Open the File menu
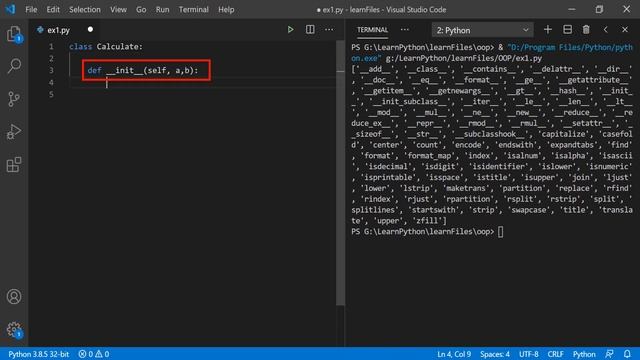Screen dimensions: 640x360 31,9
